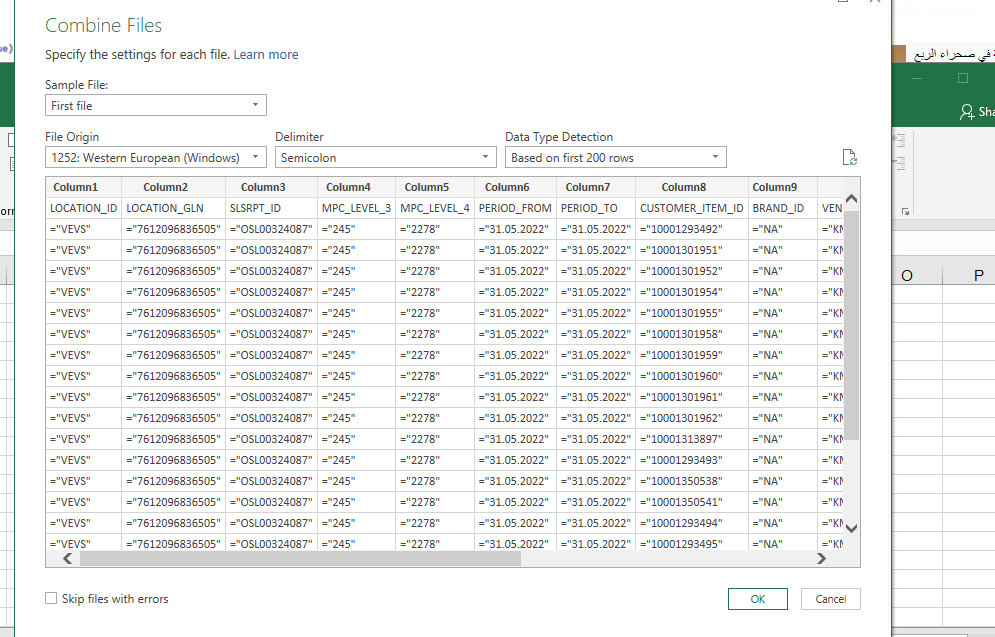Select the Column9 header
Viewport: 995px width, 637px height.
point(782,187)
